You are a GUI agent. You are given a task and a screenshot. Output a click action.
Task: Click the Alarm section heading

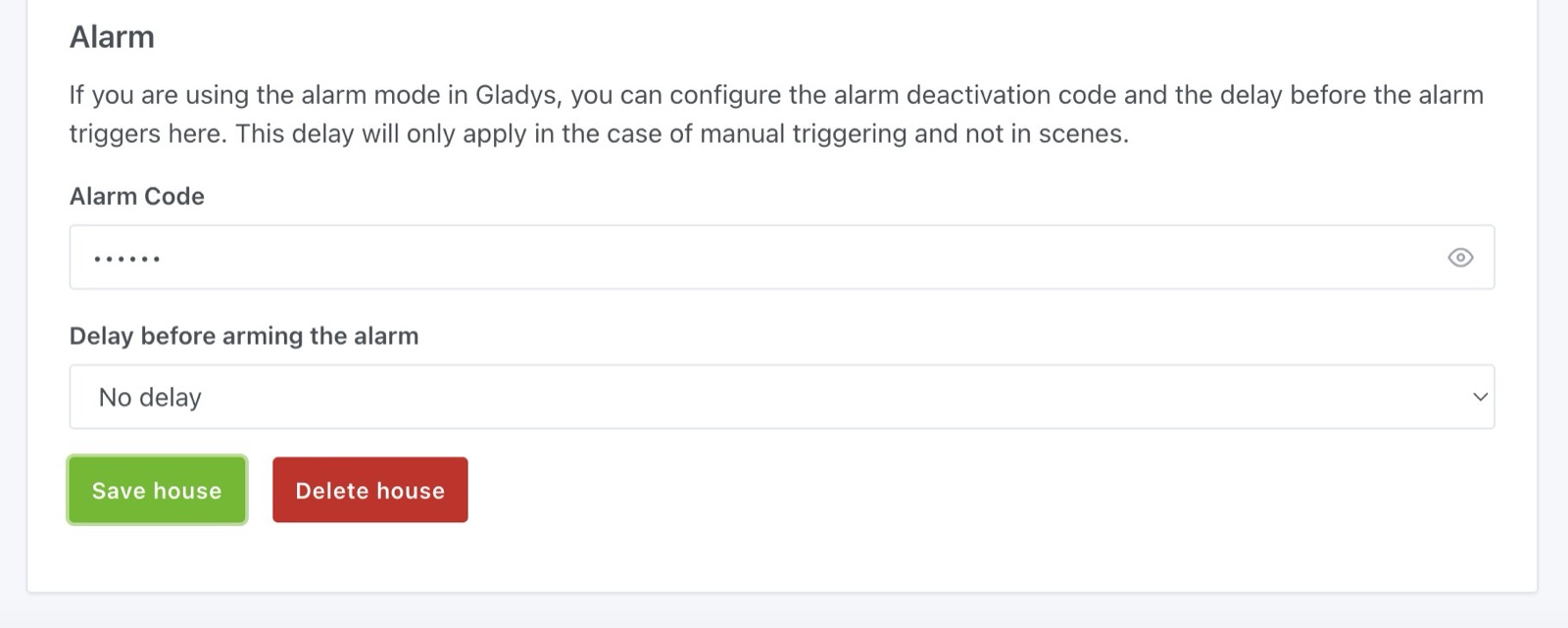pos(112,37)
